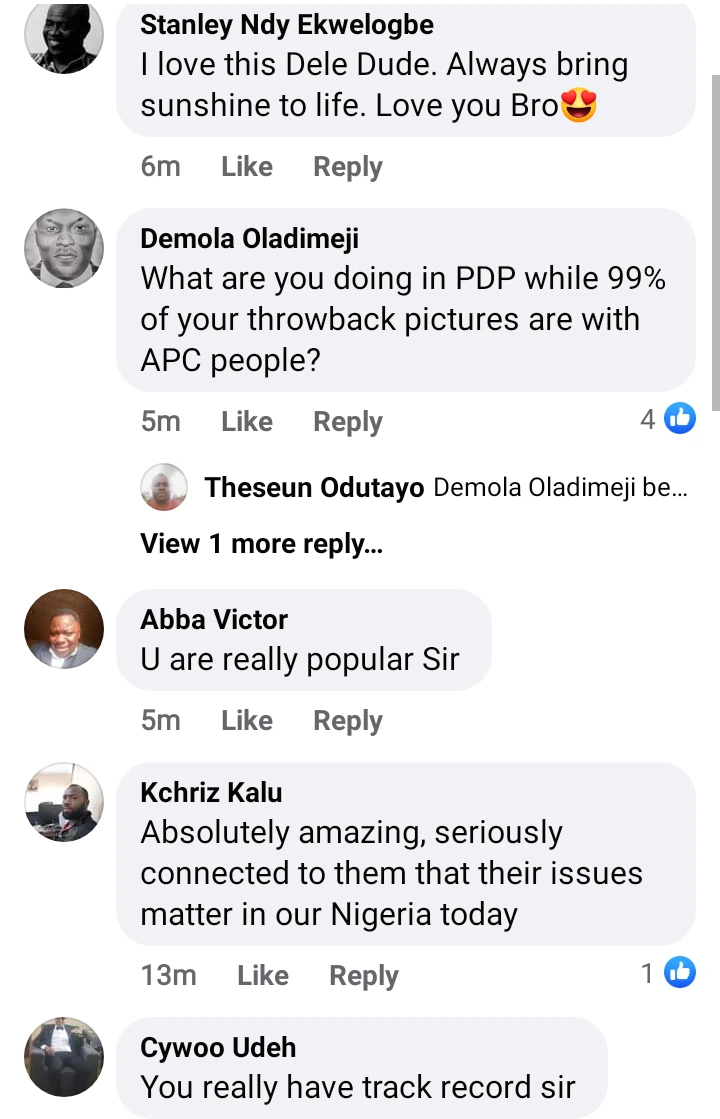Reply to Demola Oladimeji's comment
Image resolution: width=720 pixels, height=1119 pixels.
(x=348, y=422)
